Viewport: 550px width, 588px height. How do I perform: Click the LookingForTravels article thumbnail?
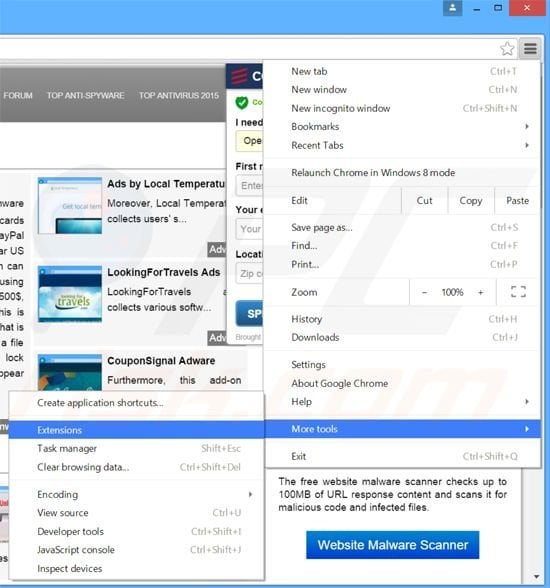pos(70,294)
